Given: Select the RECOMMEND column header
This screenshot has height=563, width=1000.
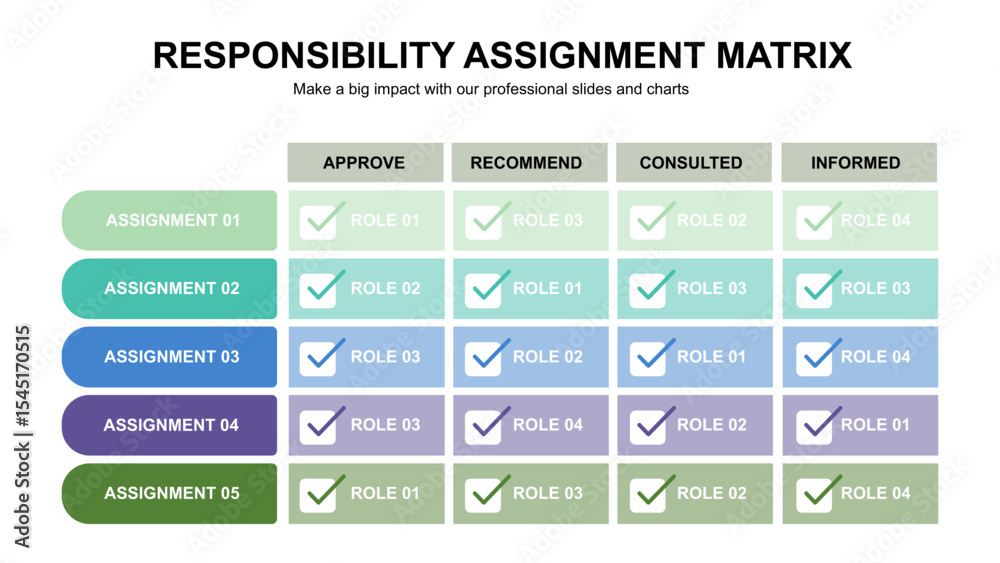Looking at the screenshot, I should 529,163.
